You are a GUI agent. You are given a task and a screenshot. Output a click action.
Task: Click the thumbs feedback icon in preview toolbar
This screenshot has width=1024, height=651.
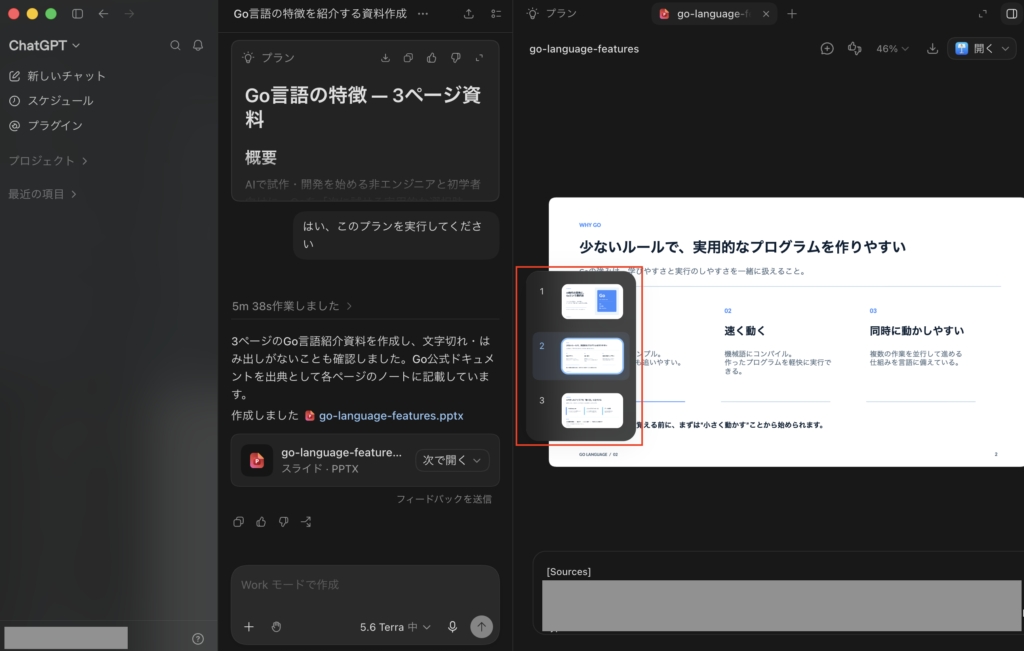(854, 49)
